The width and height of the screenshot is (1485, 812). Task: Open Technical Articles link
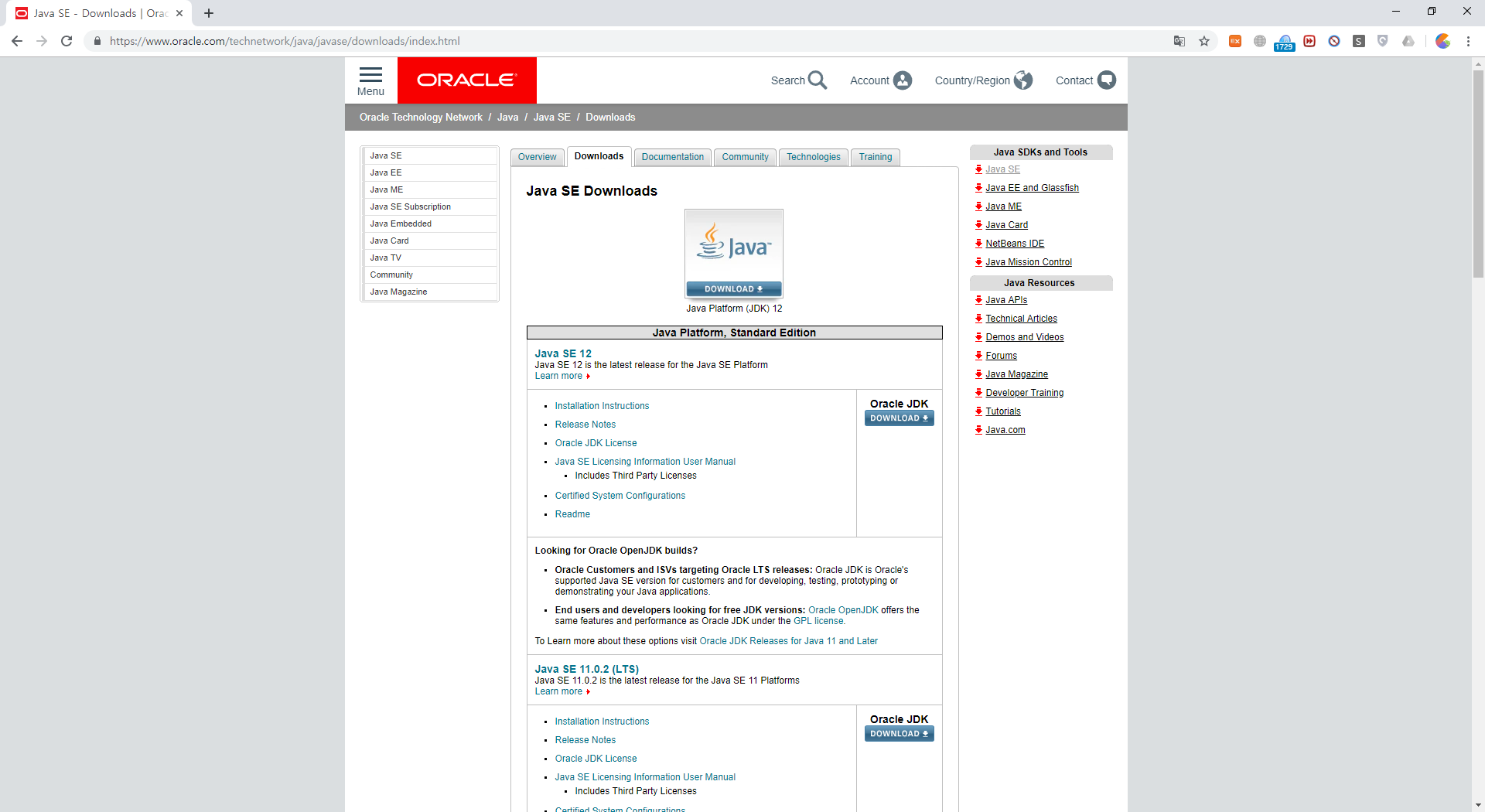[x=1021, y=319]
